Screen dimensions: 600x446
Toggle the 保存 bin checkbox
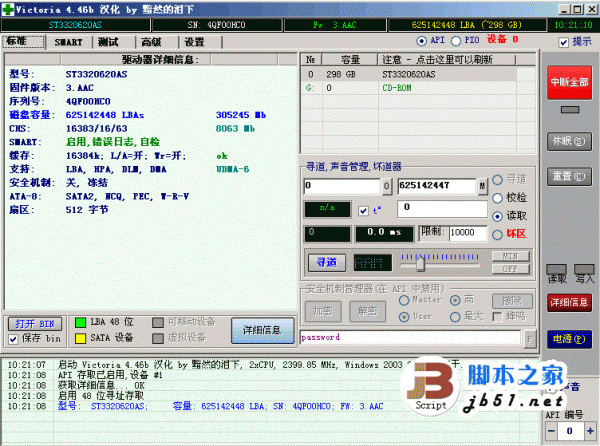pyautogui.click(x=13, y=339)
